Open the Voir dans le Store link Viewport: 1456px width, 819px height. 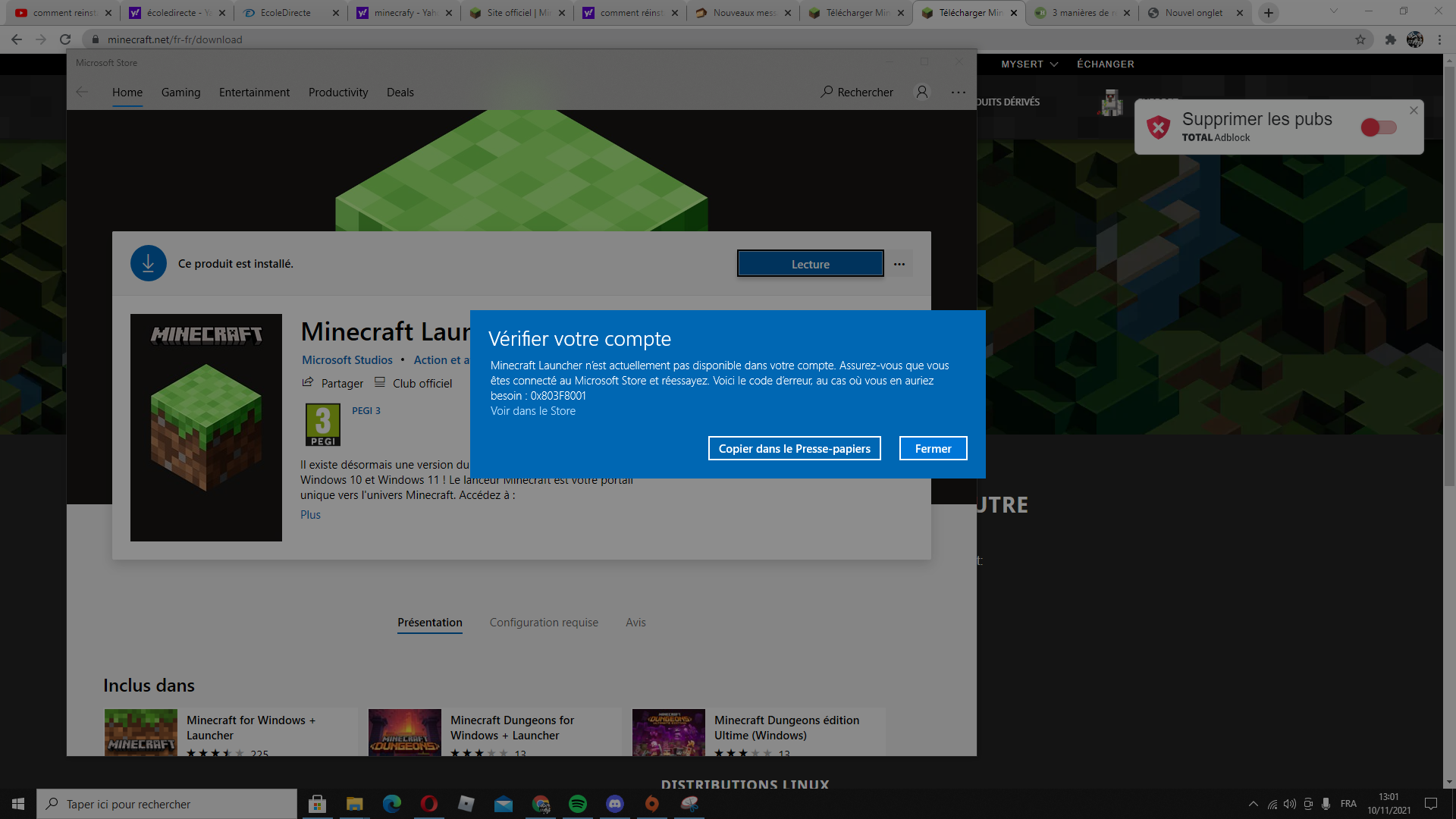point(532,411)
